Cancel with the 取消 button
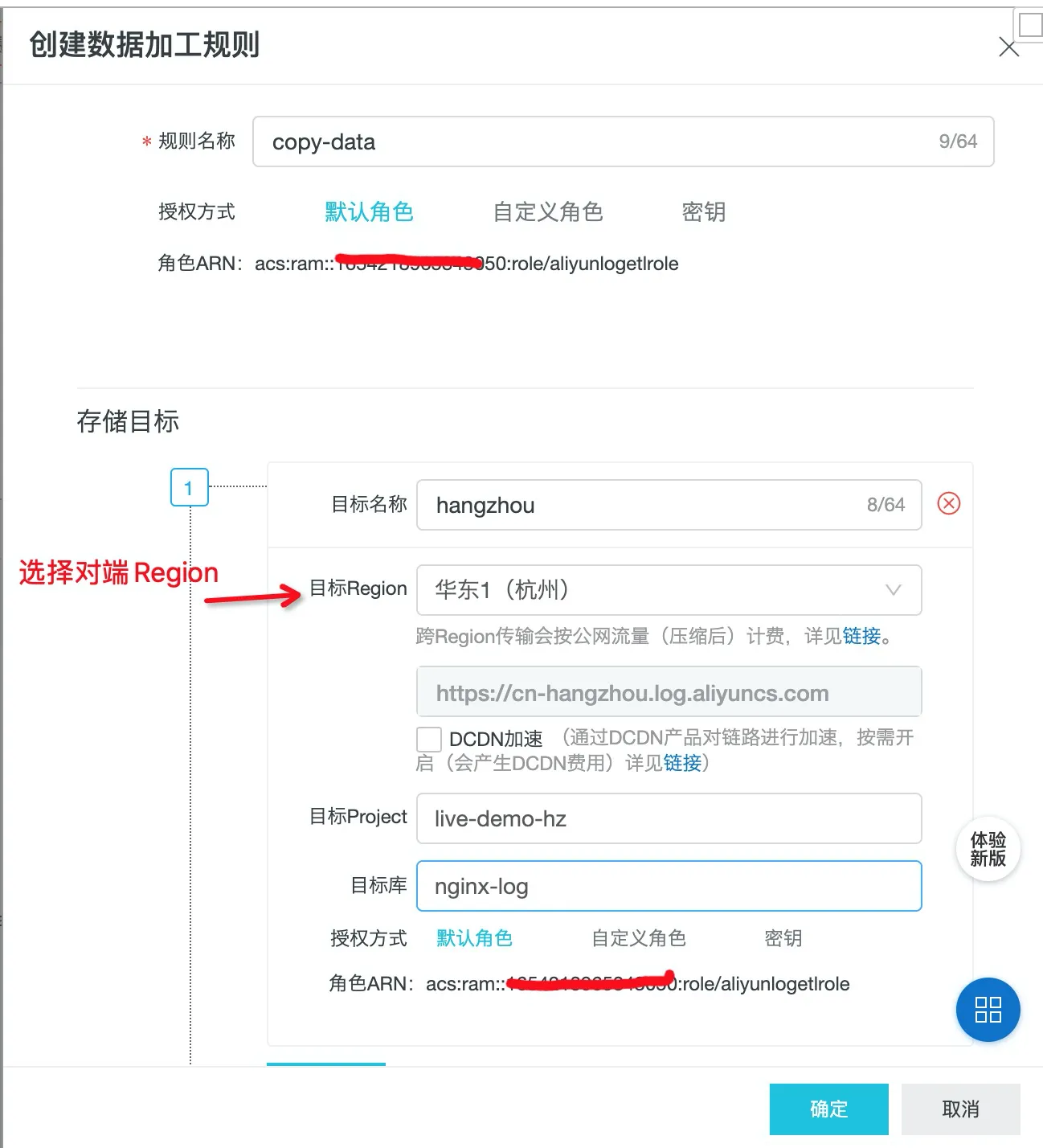This screenshot has width=1043, height=1148. click(961, 1109)
